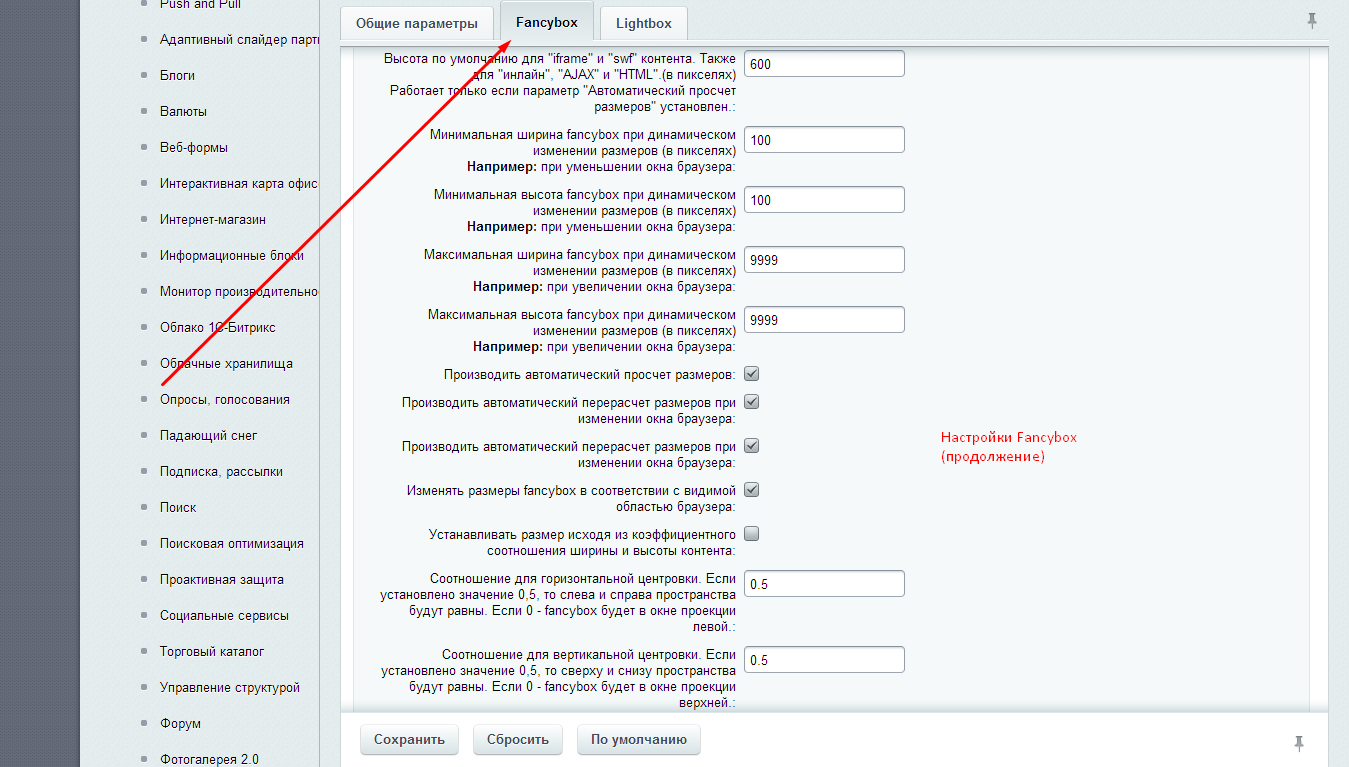Enable Устанавливать размер исходя из коэффициентного соотношения checkbox

(752, 534)
